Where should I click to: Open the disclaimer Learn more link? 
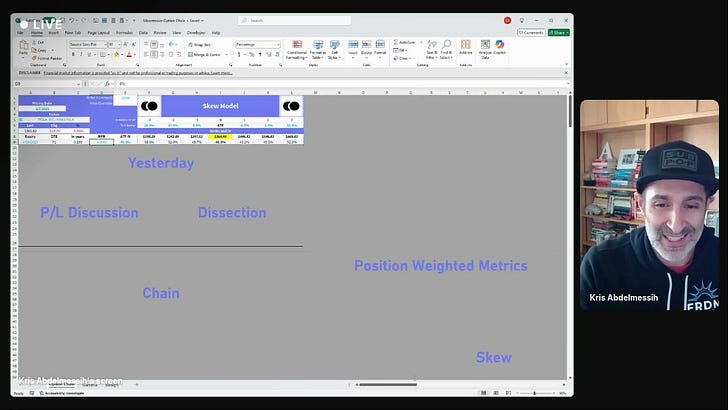click(221, 73)
